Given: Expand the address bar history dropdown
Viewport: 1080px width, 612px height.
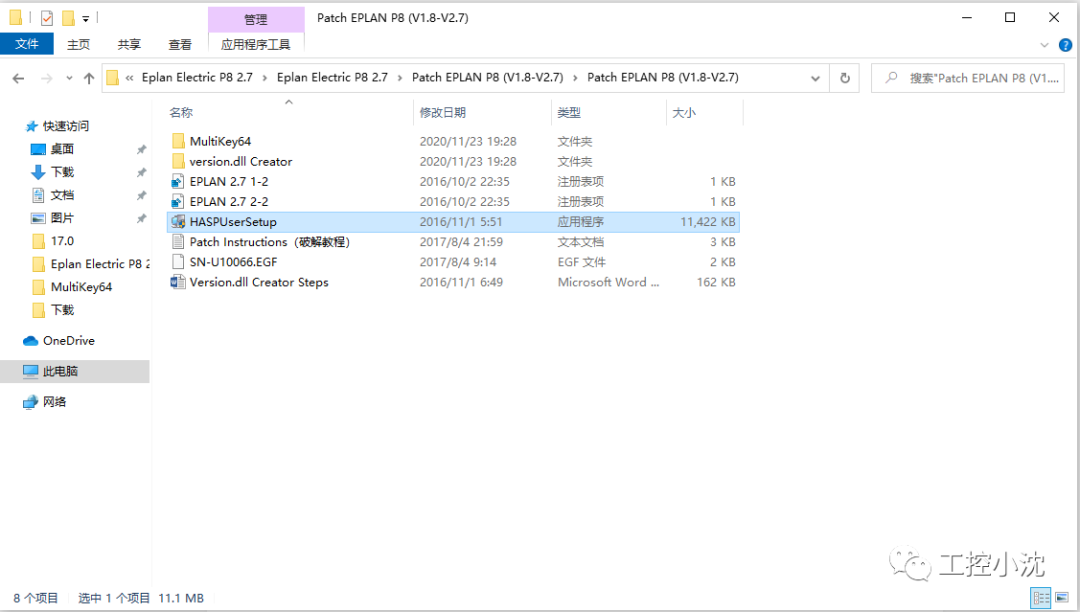Looking at the screenshot, I should tap(815, 78).
